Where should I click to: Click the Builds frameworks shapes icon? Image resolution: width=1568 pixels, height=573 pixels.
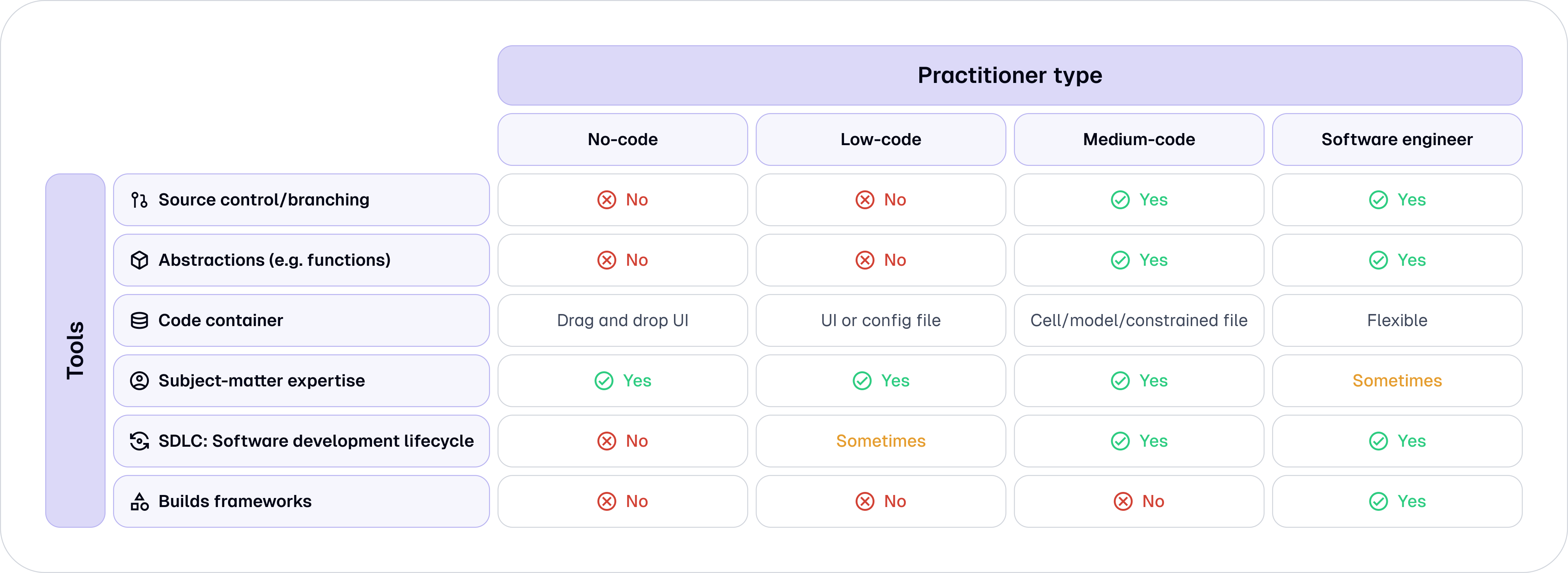[139, 501]
